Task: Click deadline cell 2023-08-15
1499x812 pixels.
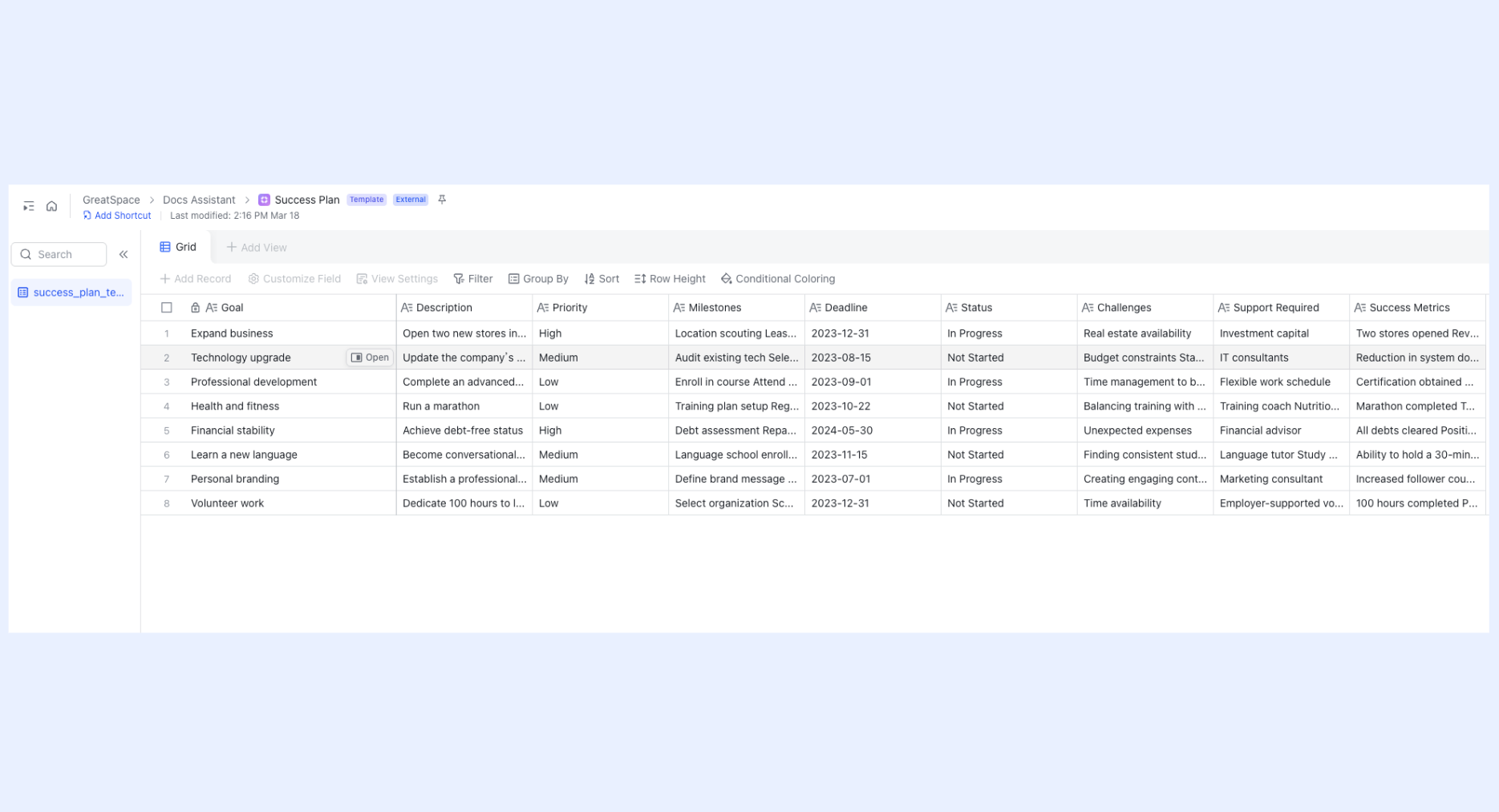Action: [873, 358]
